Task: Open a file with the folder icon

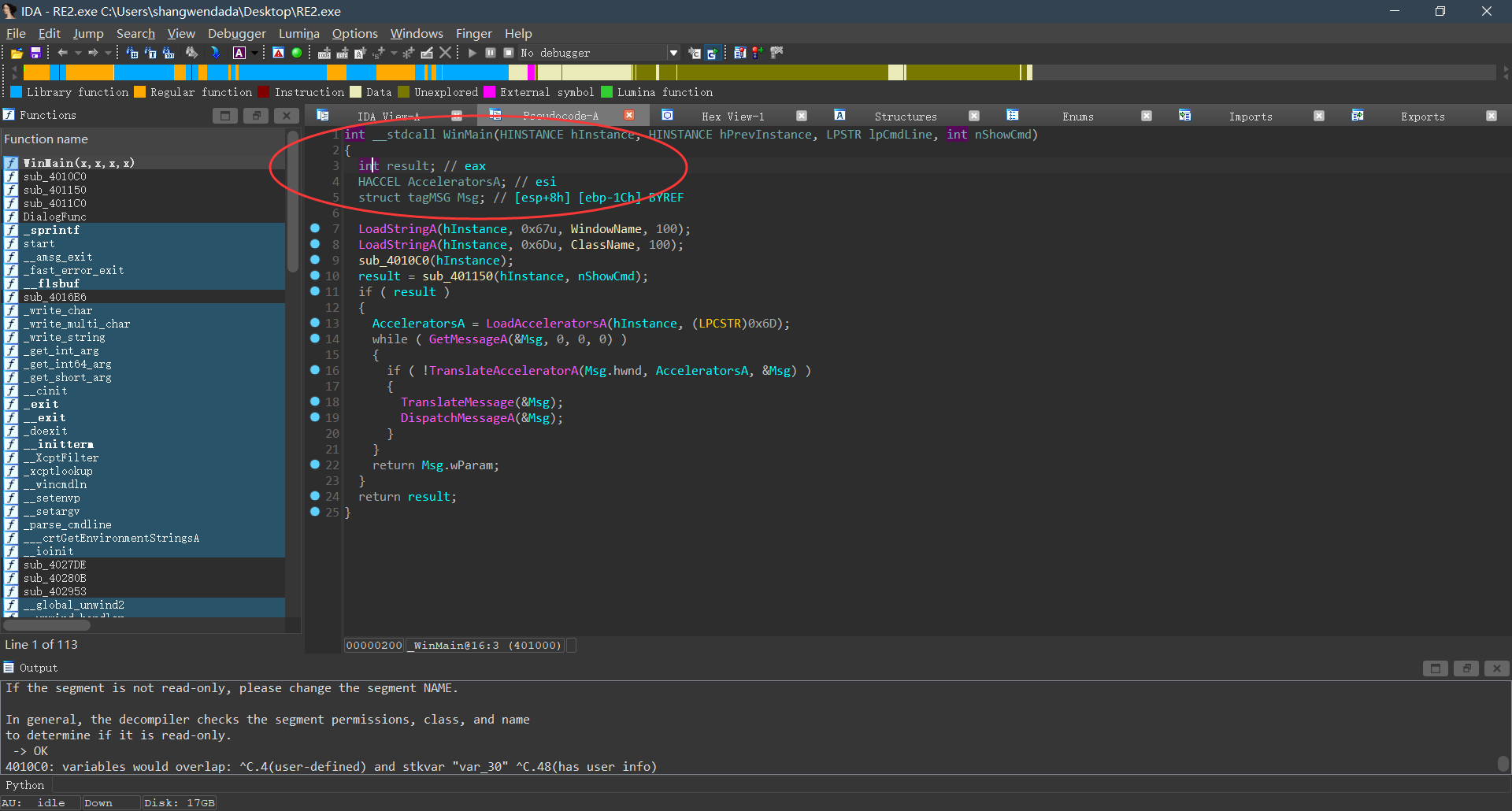Action: (17, 53)
